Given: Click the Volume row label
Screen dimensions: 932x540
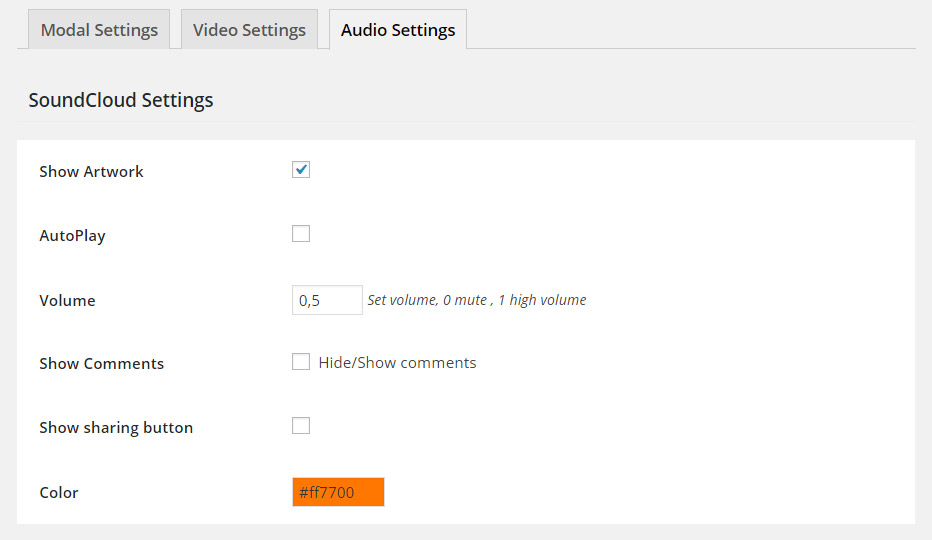Looking at the screenshot, I should click(x=67, y=300).
